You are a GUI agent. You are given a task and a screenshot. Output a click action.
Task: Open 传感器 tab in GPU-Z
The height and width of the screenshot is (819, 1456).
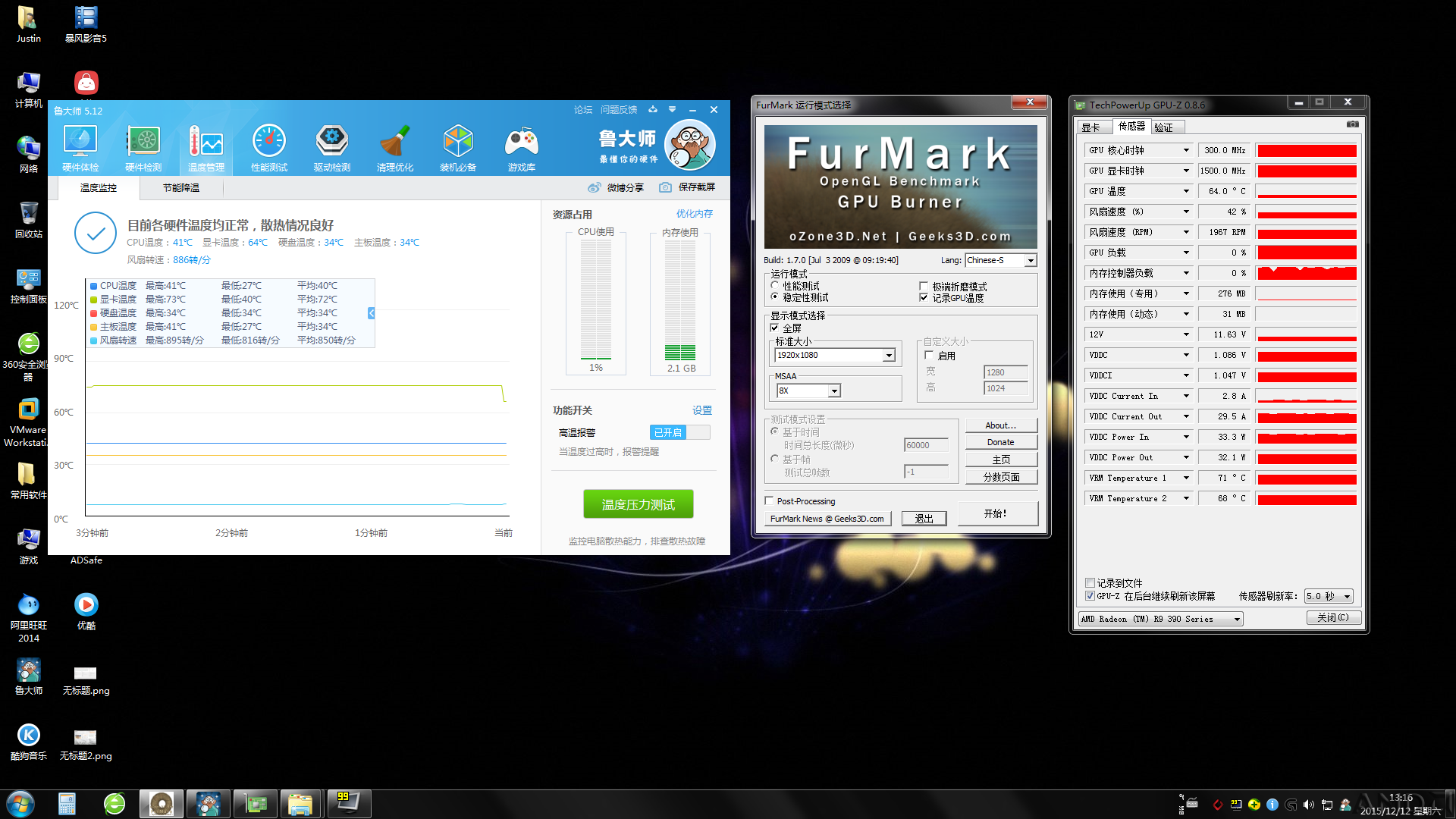[x=1131, y=126]
